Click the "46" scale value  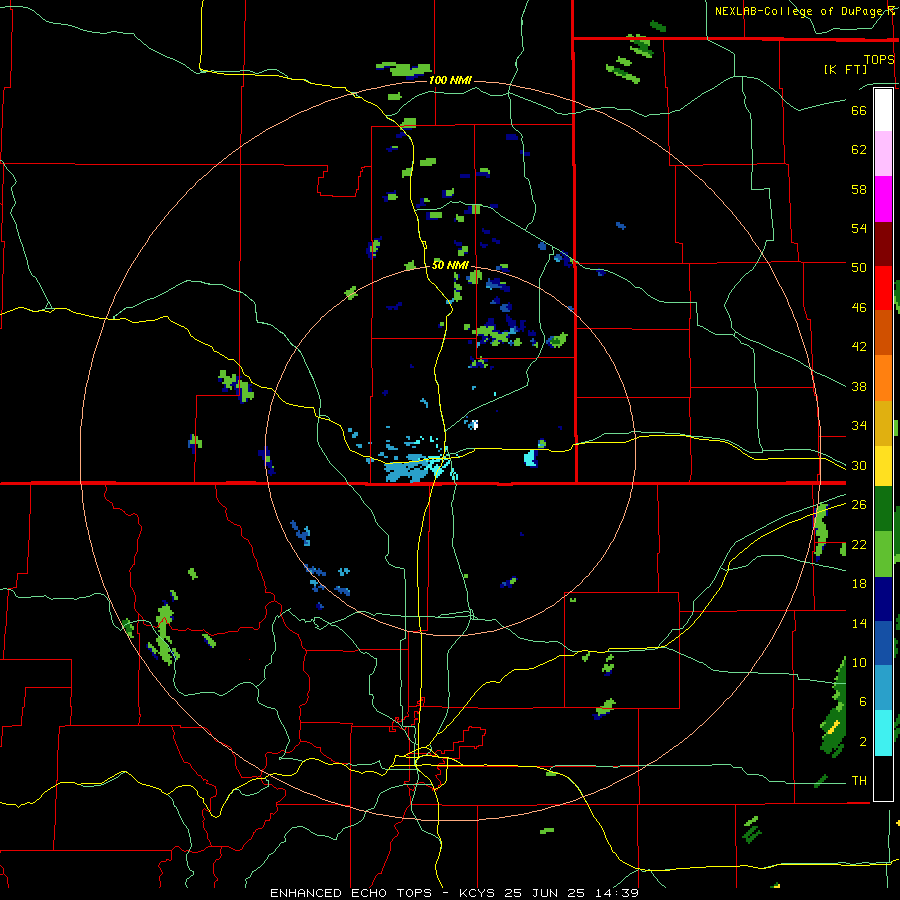click(859, 308)
